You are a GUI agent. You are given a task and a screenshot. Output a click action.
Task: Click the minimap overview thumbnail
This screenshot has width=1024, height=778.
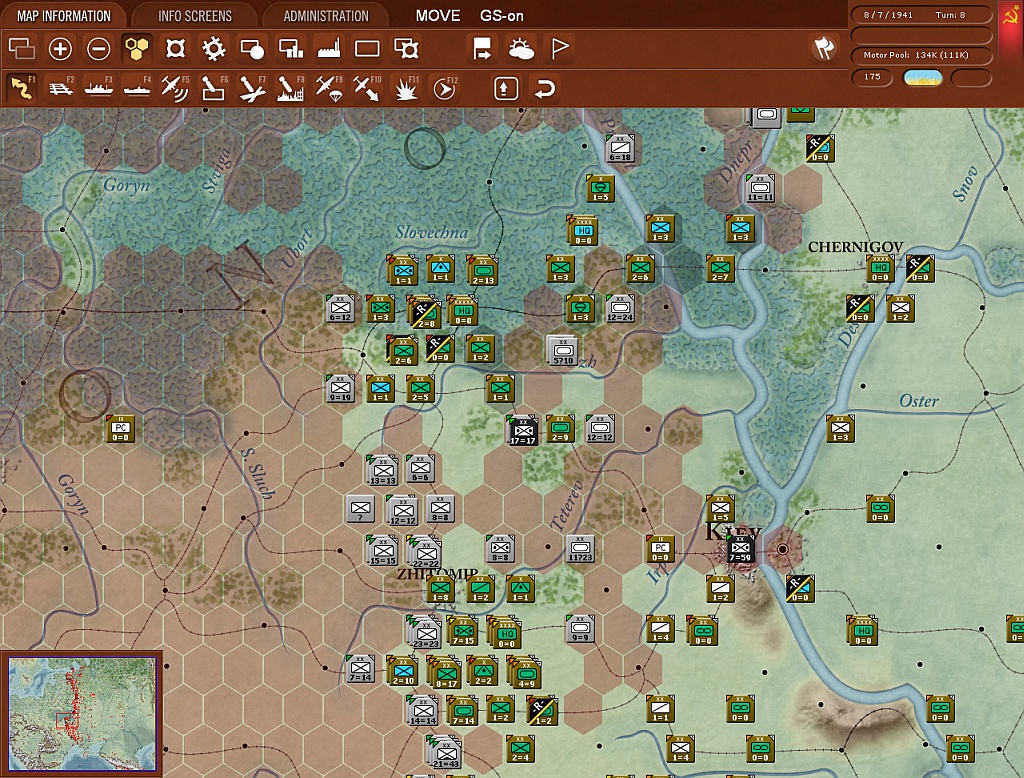[x=82, y=714]
